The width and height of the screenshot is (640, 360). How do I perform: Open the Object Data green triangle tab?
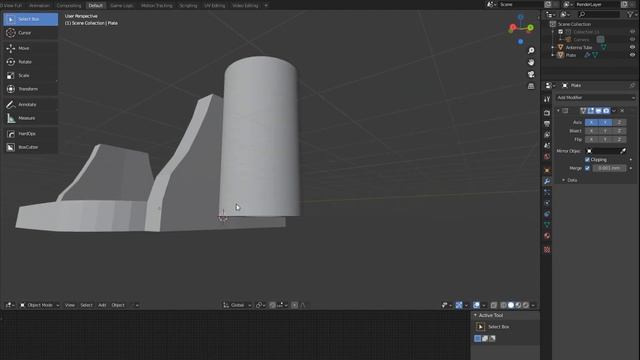(547, 225)
